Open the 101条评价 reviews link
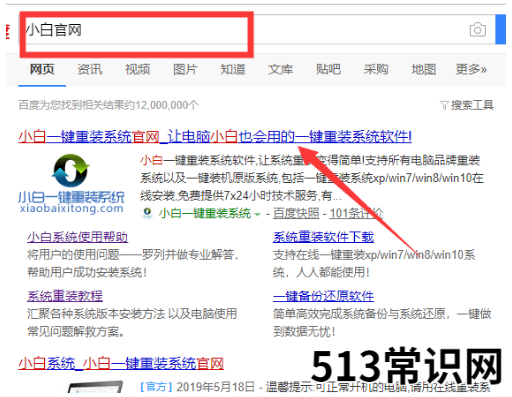This screenshot has width=512, height=397. click(356, 213)
